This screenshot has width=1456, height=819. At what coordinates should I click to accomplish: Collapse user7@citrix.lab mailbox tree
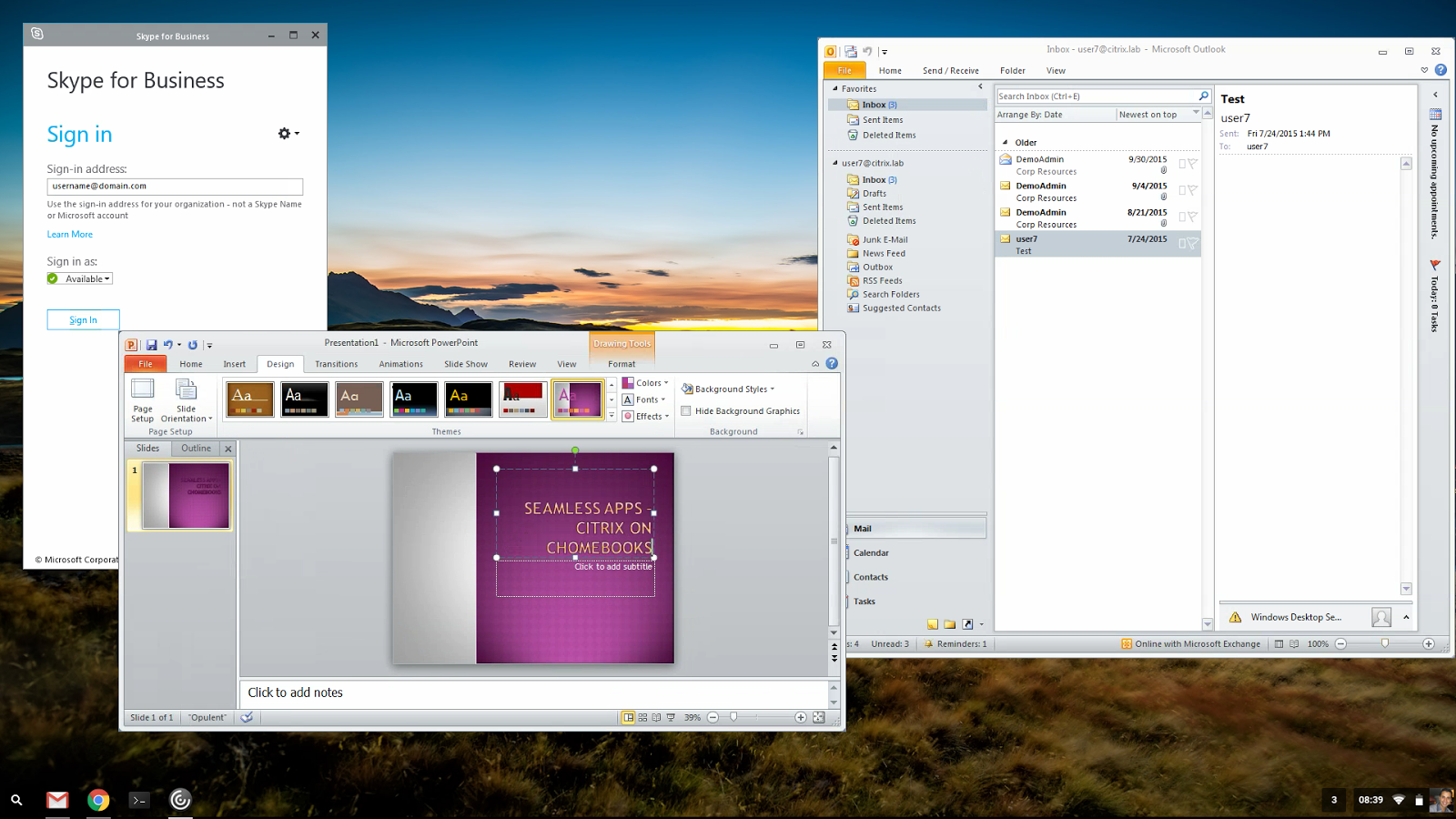tap(835, 163)
